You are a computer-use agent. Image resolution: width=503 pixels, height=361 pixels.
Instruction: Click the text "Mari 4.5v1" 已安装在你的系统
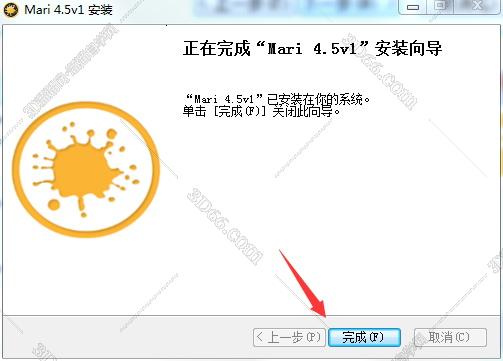(x=277, y=99)
